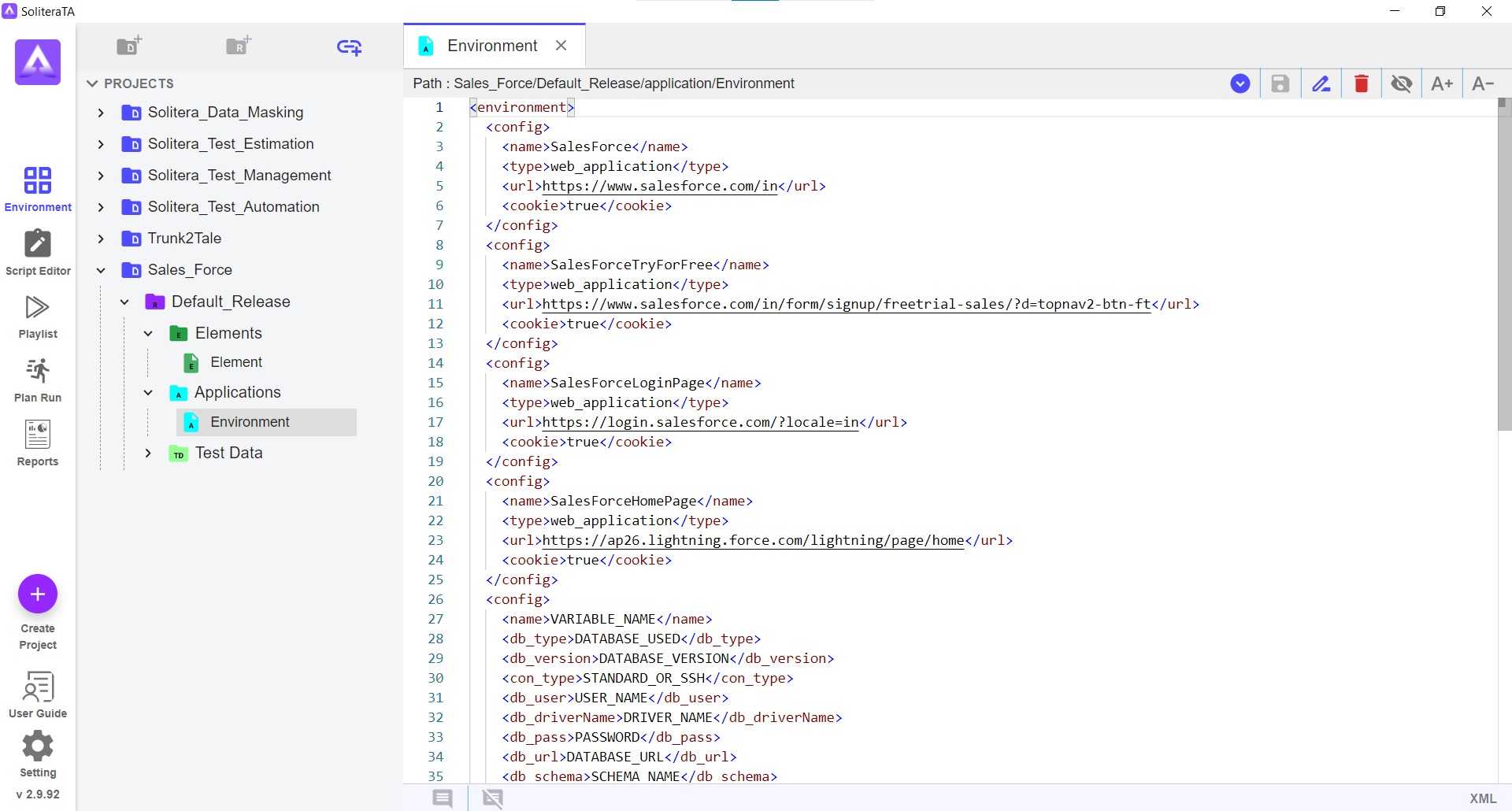Click the DATABASE_URL text on line 34
The image size is (1512, 811).
tap(615, 757)
